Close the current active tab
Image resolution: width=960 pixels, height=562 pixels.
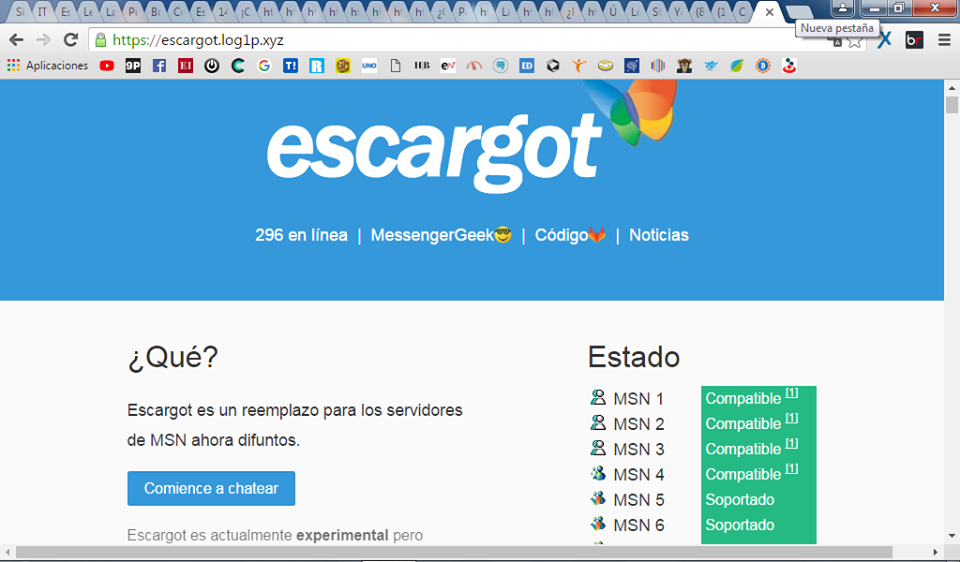[770, 12]
